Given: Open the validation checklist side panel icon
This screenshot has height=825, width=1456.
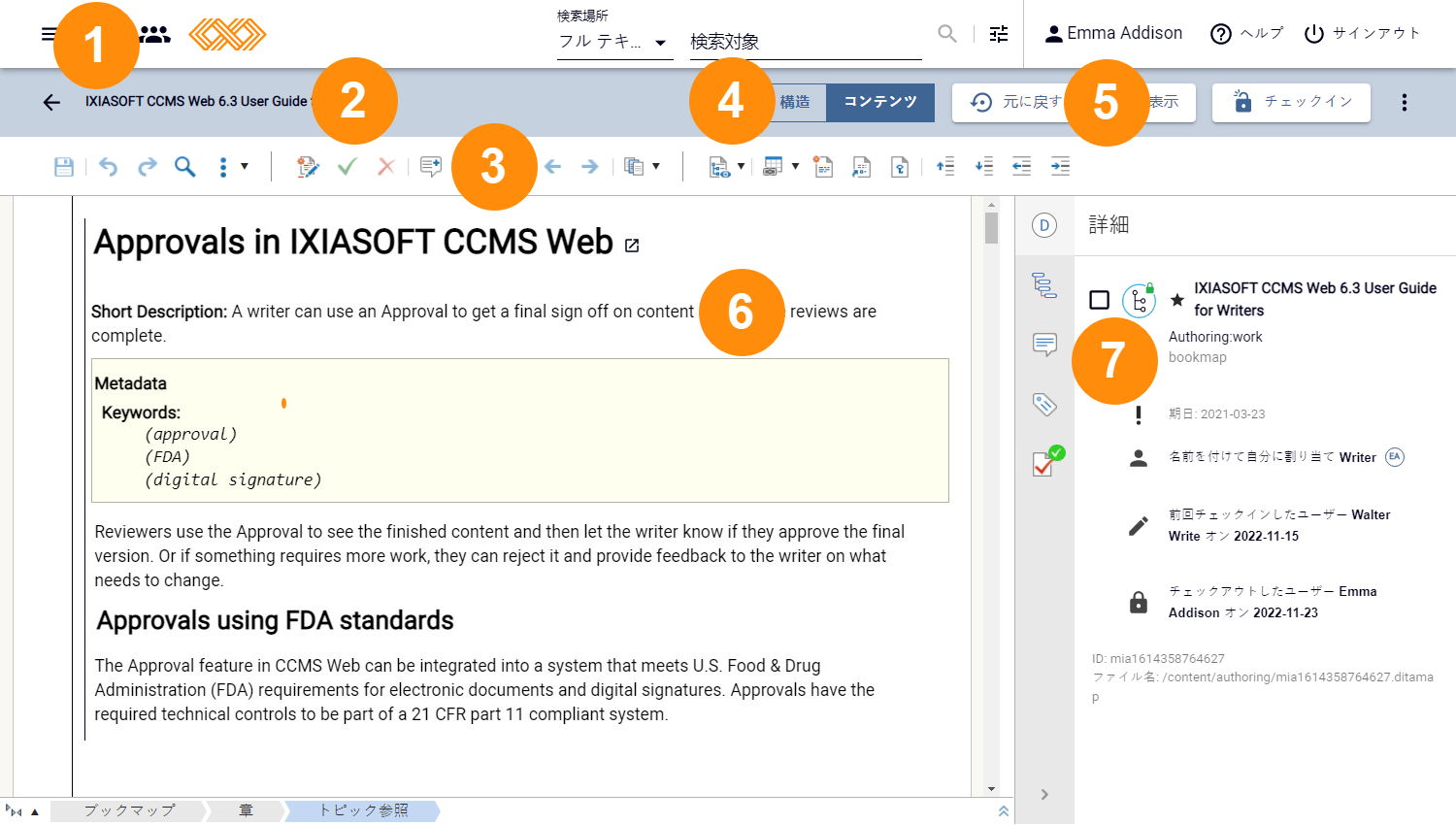Looking at the screenshot, I should pos(1047,461).
